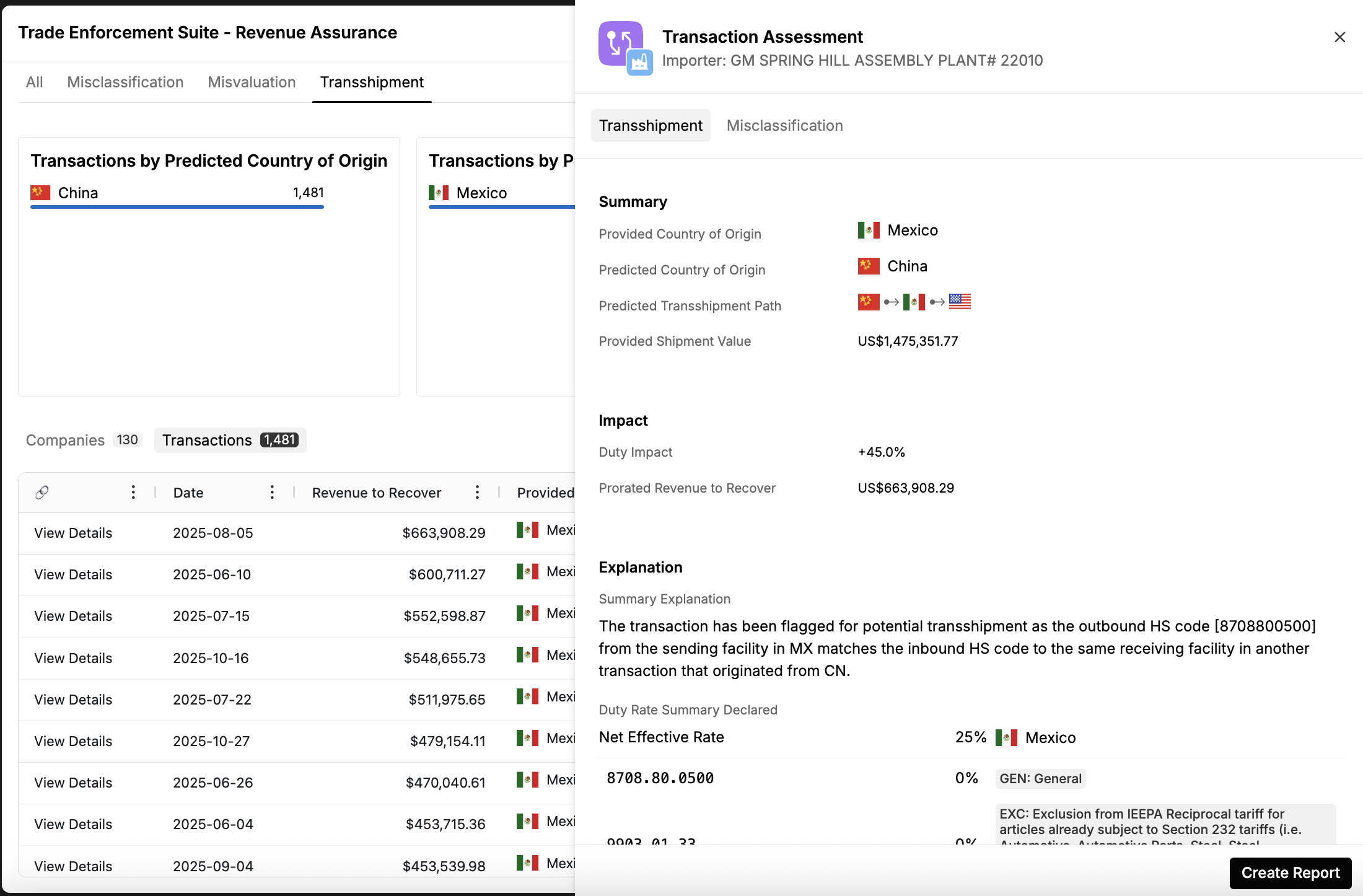1363x896 pixels.
Task: Click the link icon in table header
Action: [x=42, y=493]
